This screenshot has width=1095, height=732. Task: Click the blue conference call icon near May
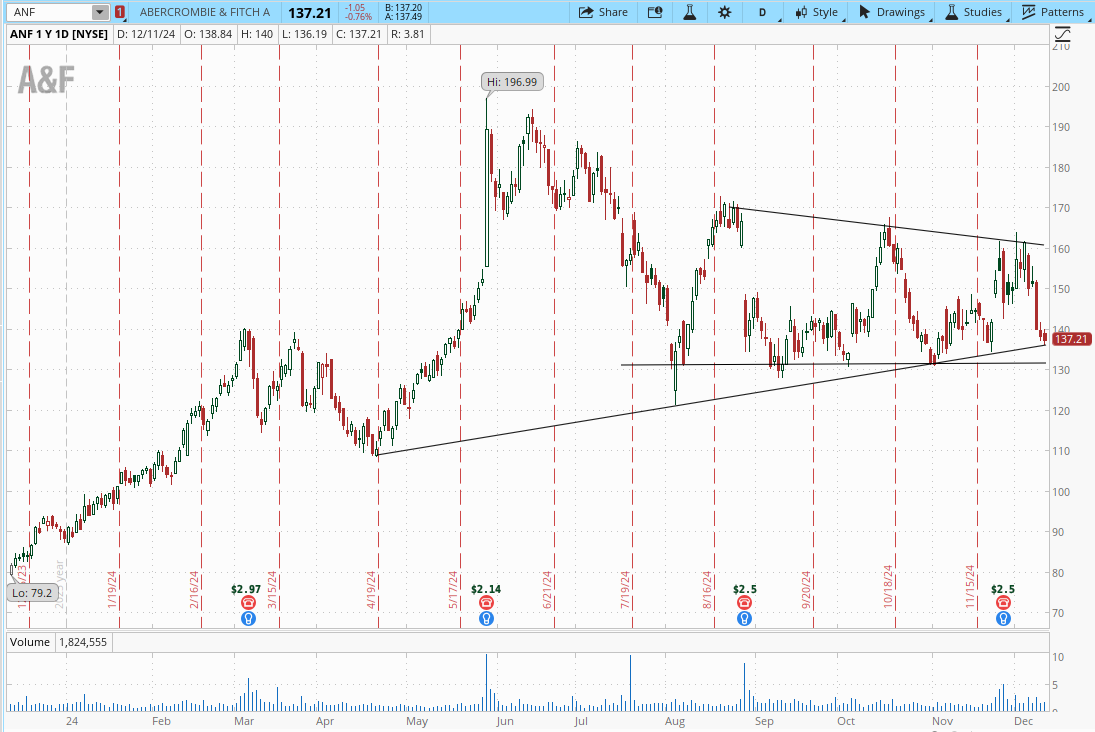click(486, 619)
